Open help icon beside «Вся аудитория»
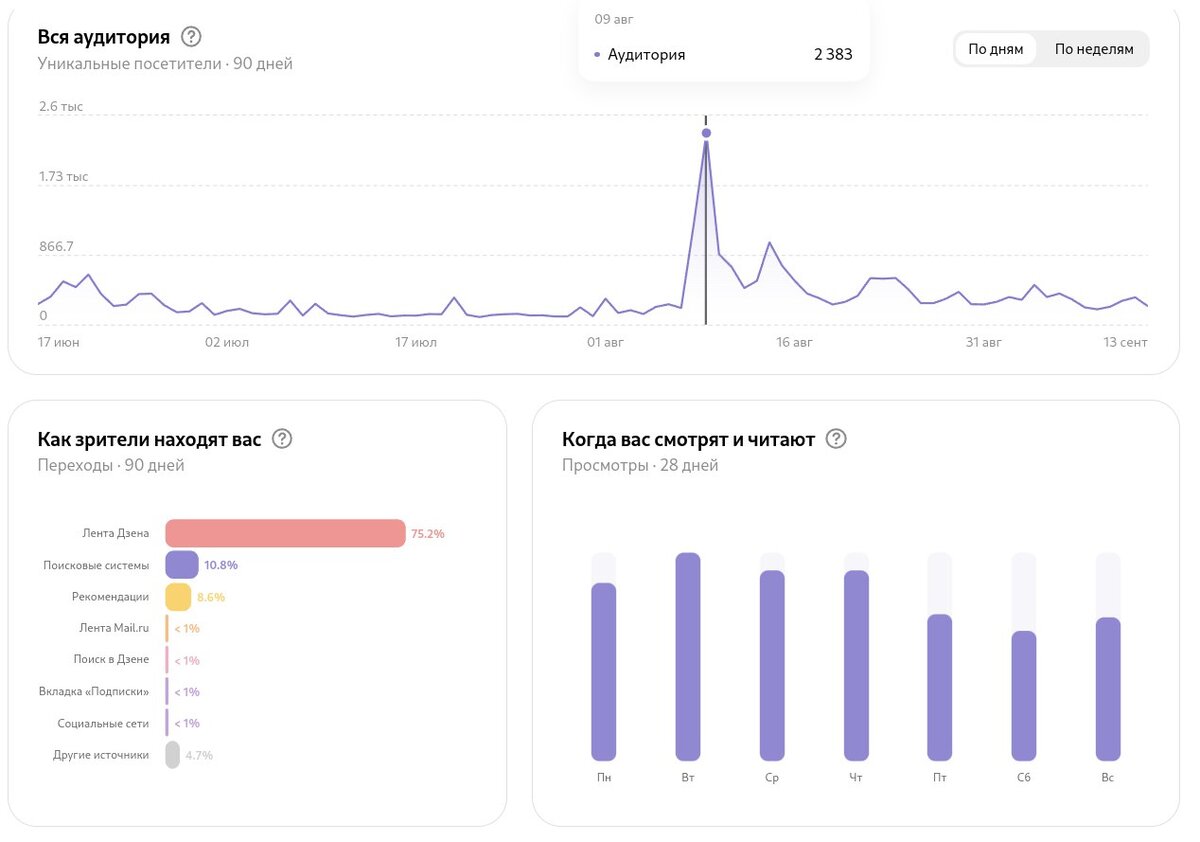Image resolution: width=1200 pixels, height=842 pixels. 191,37
